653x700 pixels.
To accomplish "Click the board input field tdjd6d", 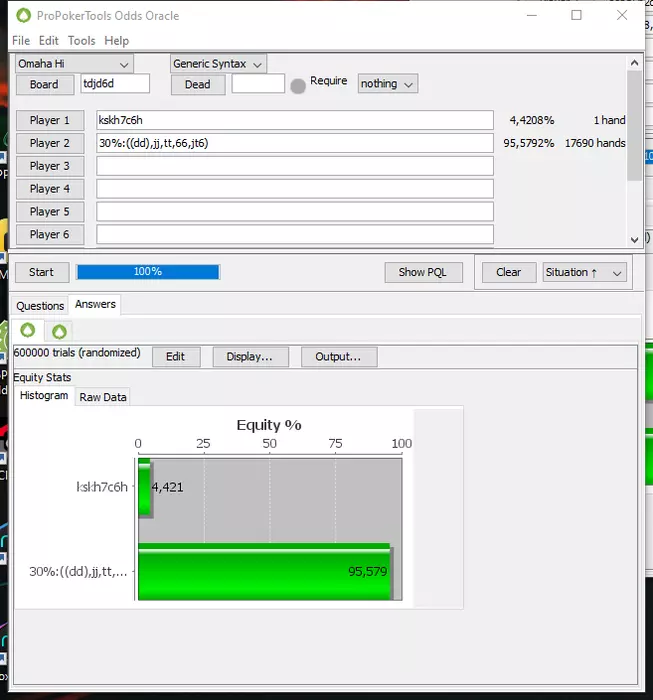I will [x=115, y=83].
